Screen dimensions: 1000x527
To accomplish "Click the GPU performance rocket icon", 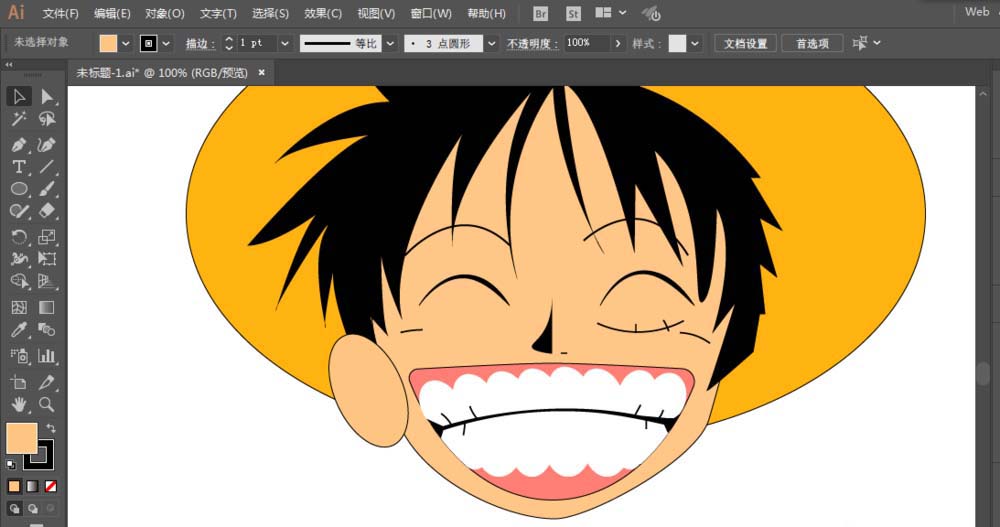I will (651, 13).
